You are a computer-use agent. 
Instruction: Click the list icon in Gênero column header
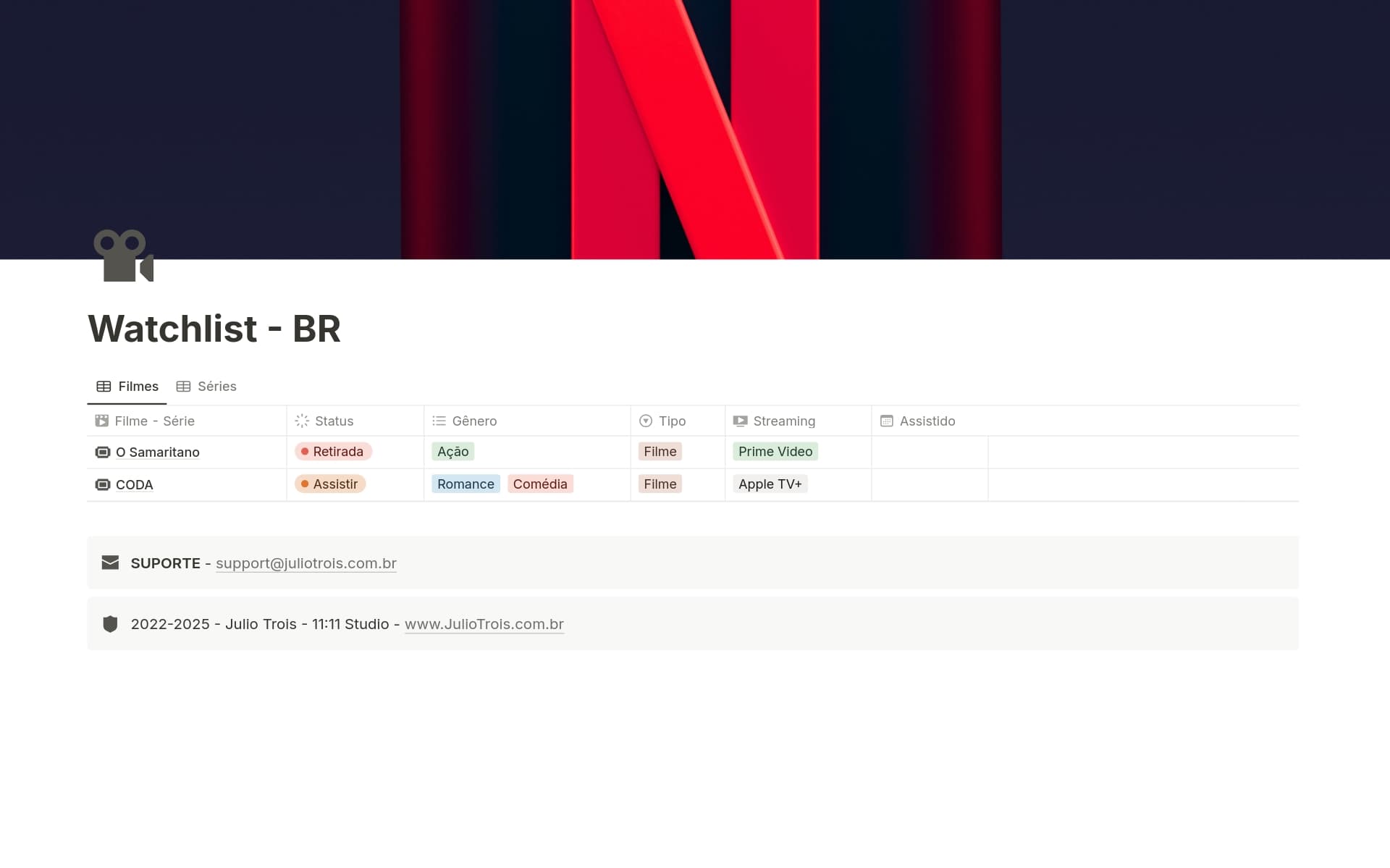(439, 421)
